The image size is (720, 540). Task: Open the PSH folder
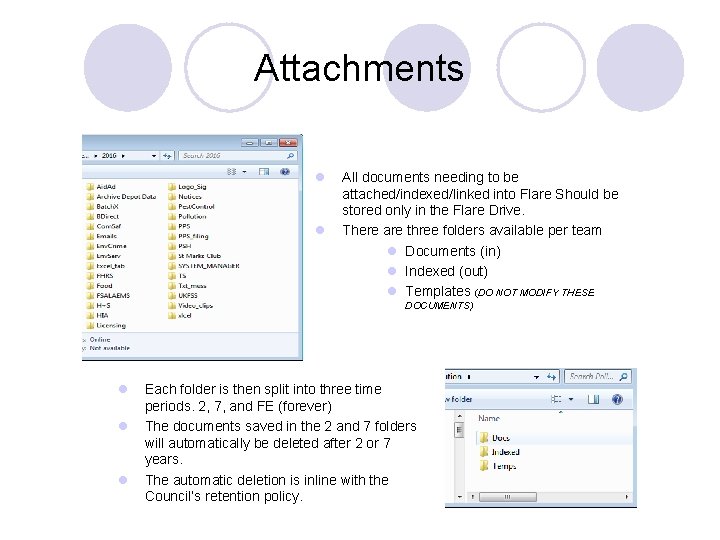(180, 246)
